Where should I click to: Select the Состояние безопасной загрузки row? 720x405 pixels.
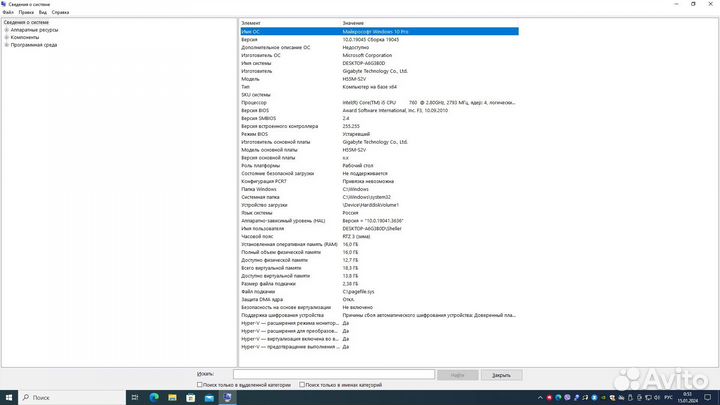point(379,174)
